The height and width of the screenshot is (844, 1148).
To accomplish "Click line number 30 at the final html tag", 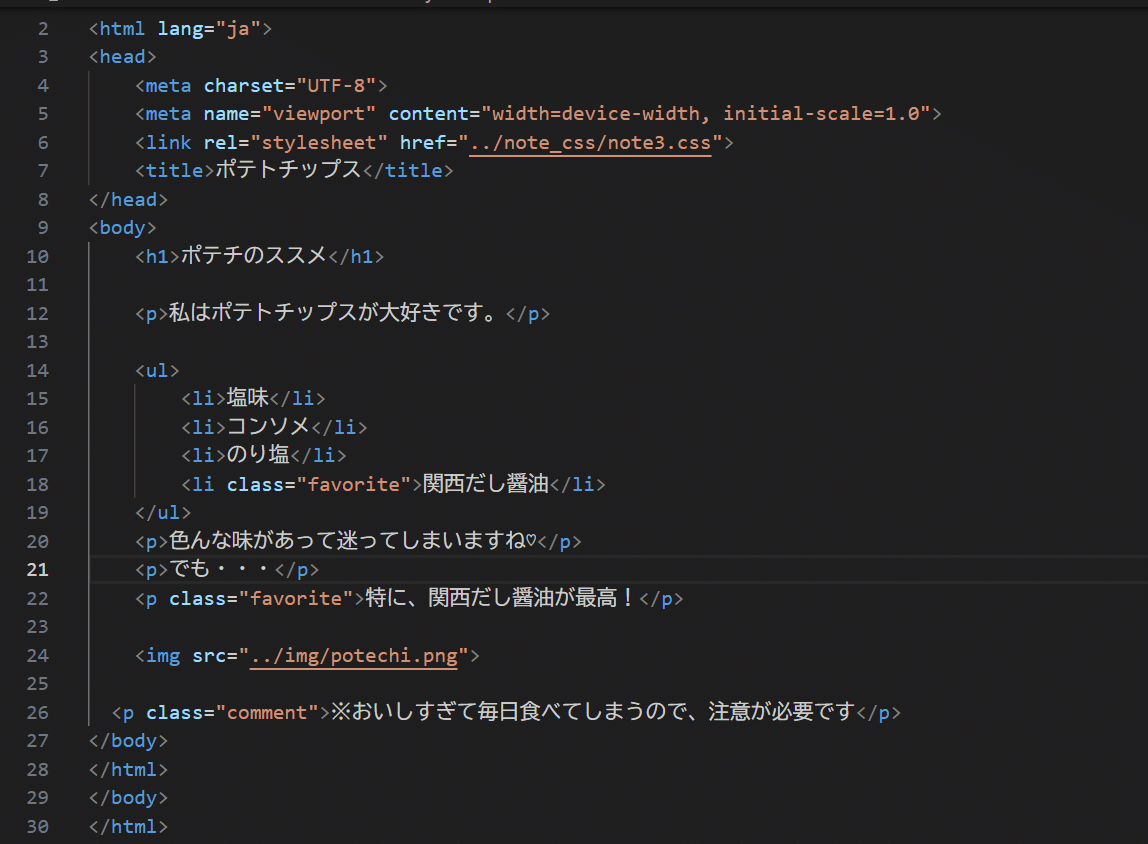I will [x=37, y=827].
